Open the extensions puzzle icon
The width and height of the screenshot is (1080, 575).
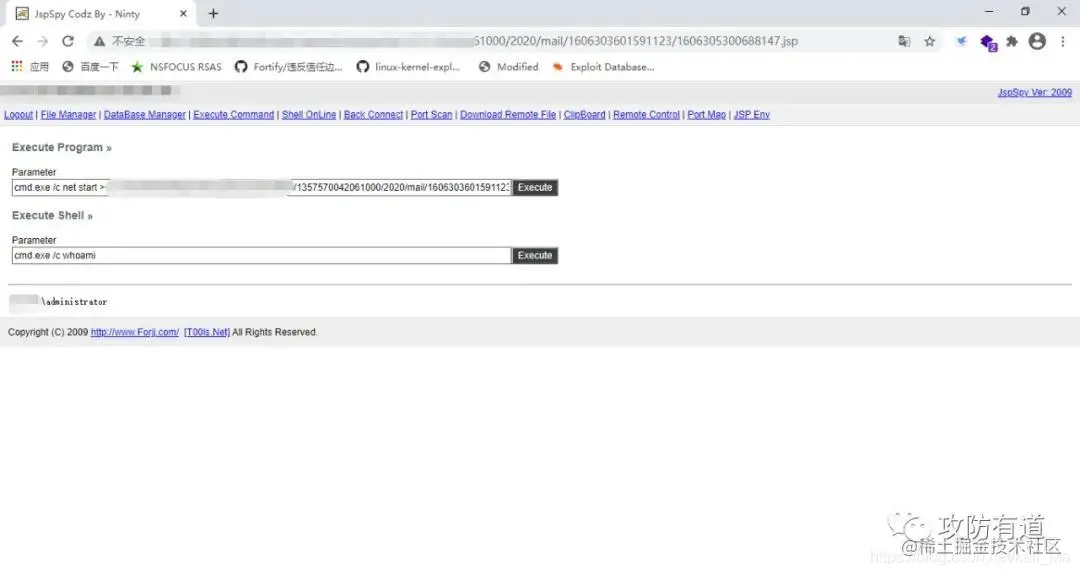(1012, 41)
